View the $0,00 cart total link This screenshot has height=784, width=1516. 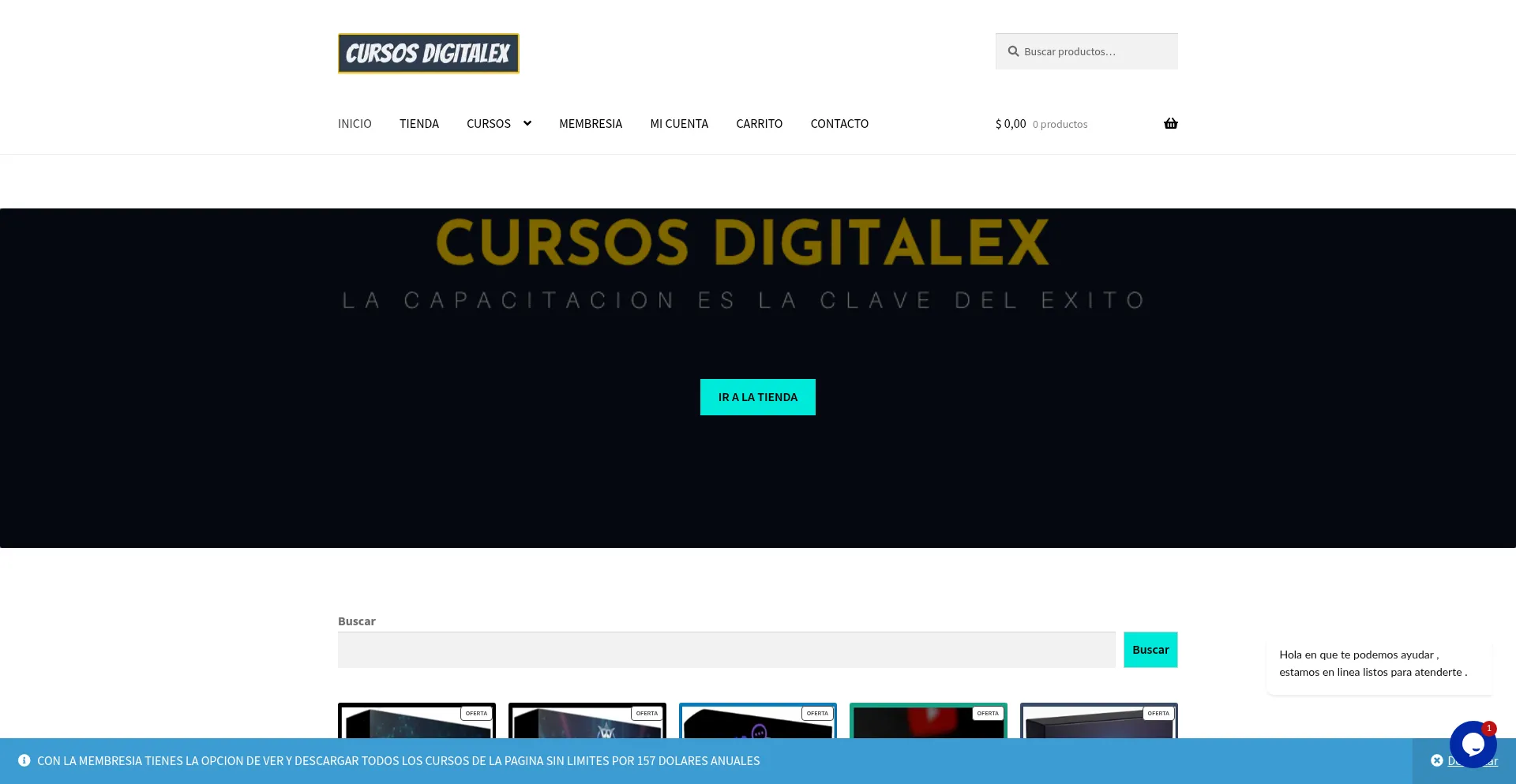point(1011,124)
